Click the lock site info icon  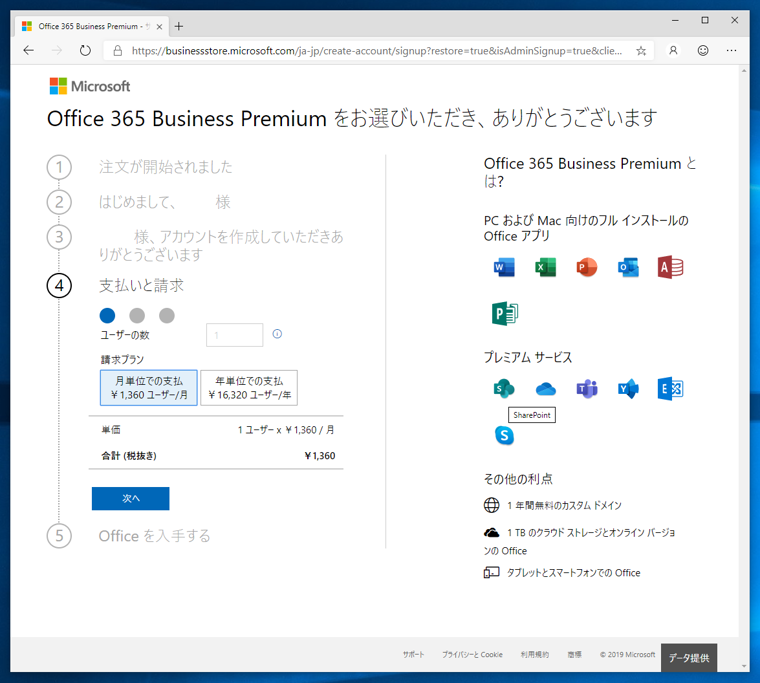[117, 50]
